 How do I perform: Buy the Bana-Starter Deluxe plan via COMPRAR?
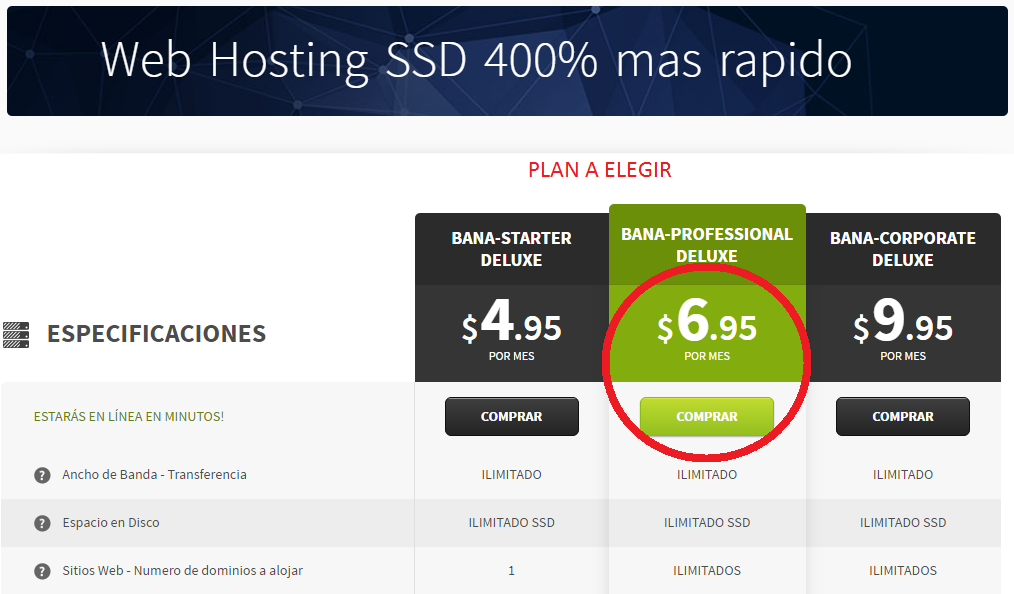click(512, 416)
